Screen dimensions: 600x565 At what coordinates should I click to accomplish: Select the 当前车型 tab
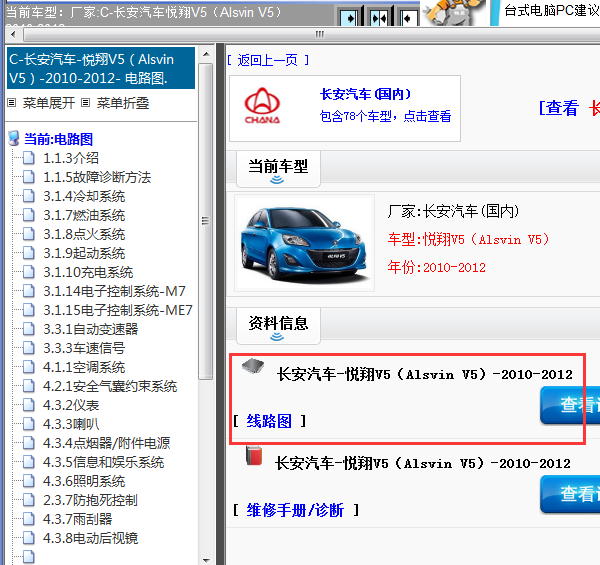coord(278,169)
